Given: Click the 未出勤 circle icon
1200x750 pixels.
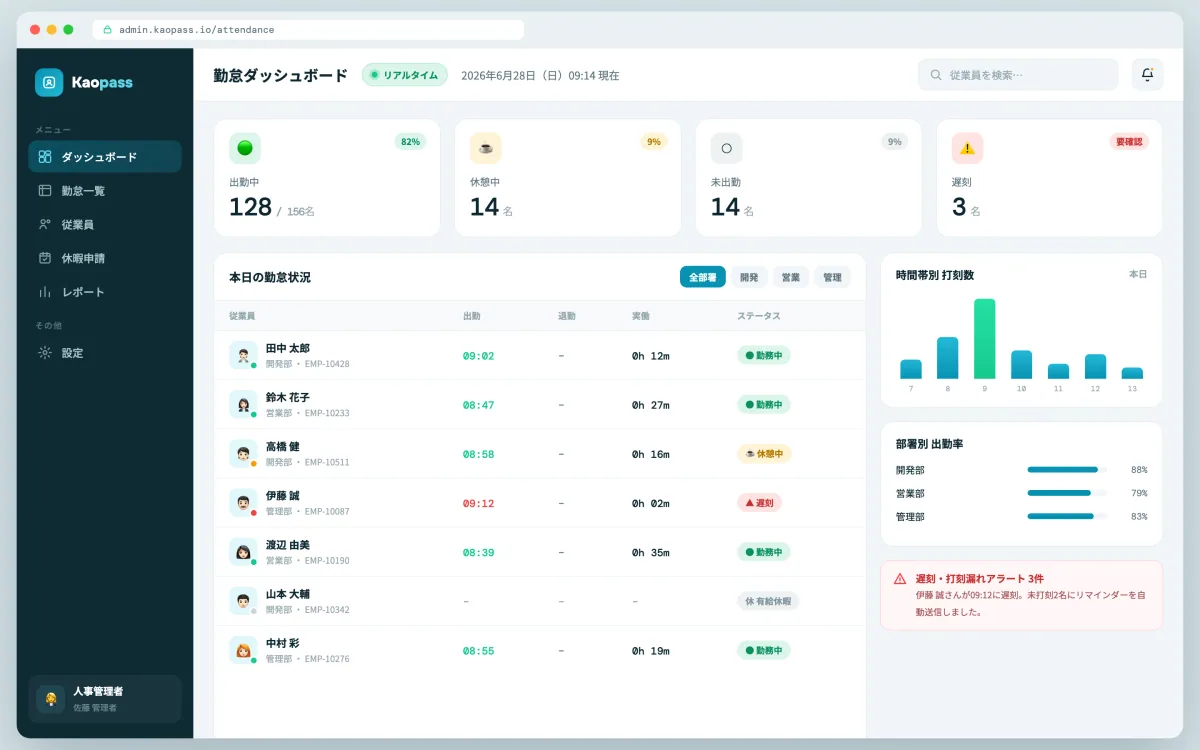Looking at the screenshot, I should 727,148.
